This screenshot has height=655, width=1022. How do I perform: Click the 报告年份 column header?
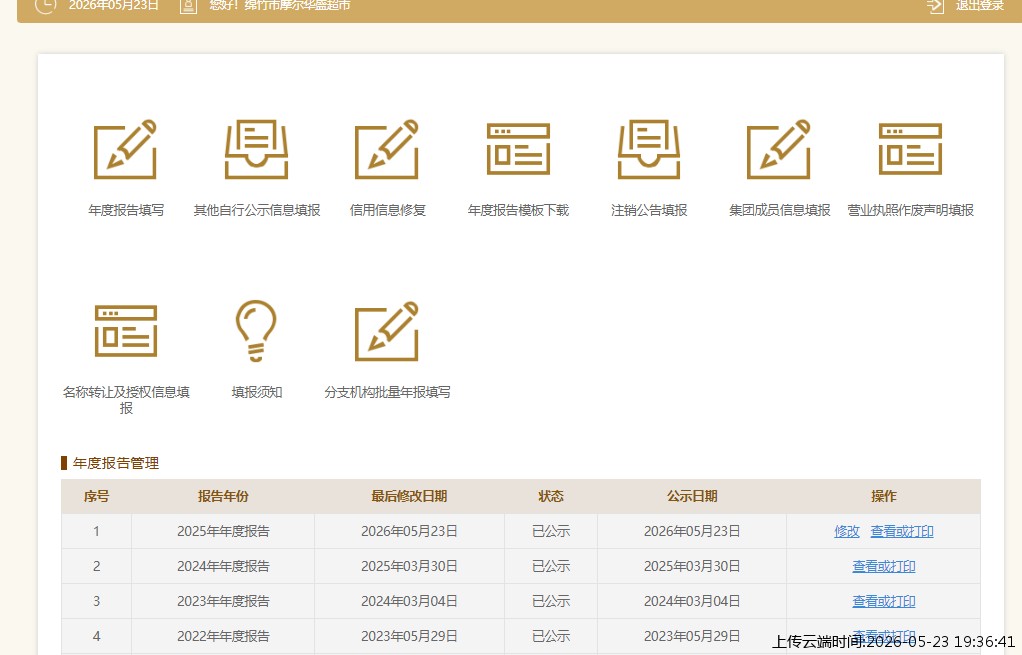(223, 496)
